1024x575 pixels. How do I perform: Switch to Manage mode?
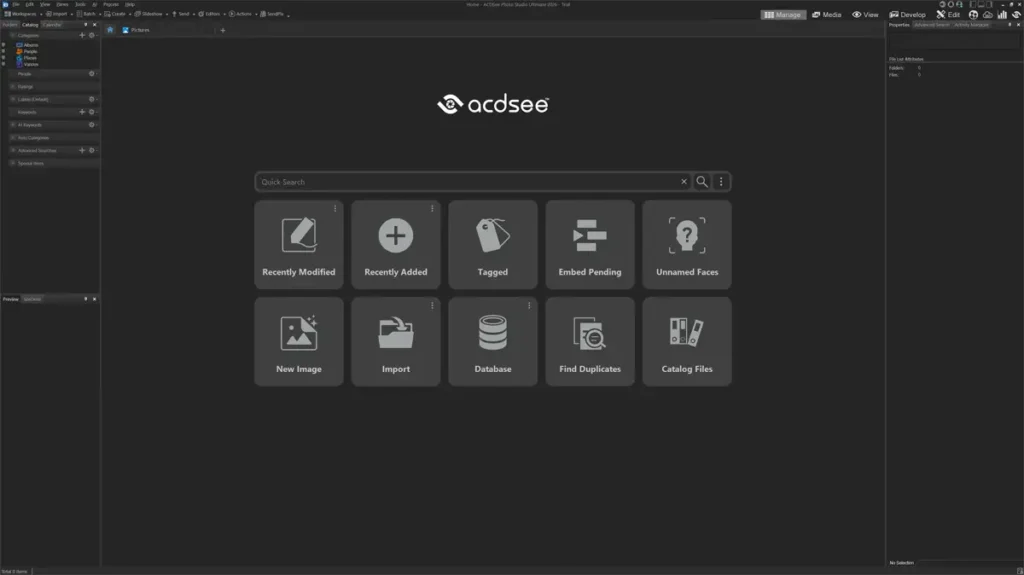[x=782, y=14]
